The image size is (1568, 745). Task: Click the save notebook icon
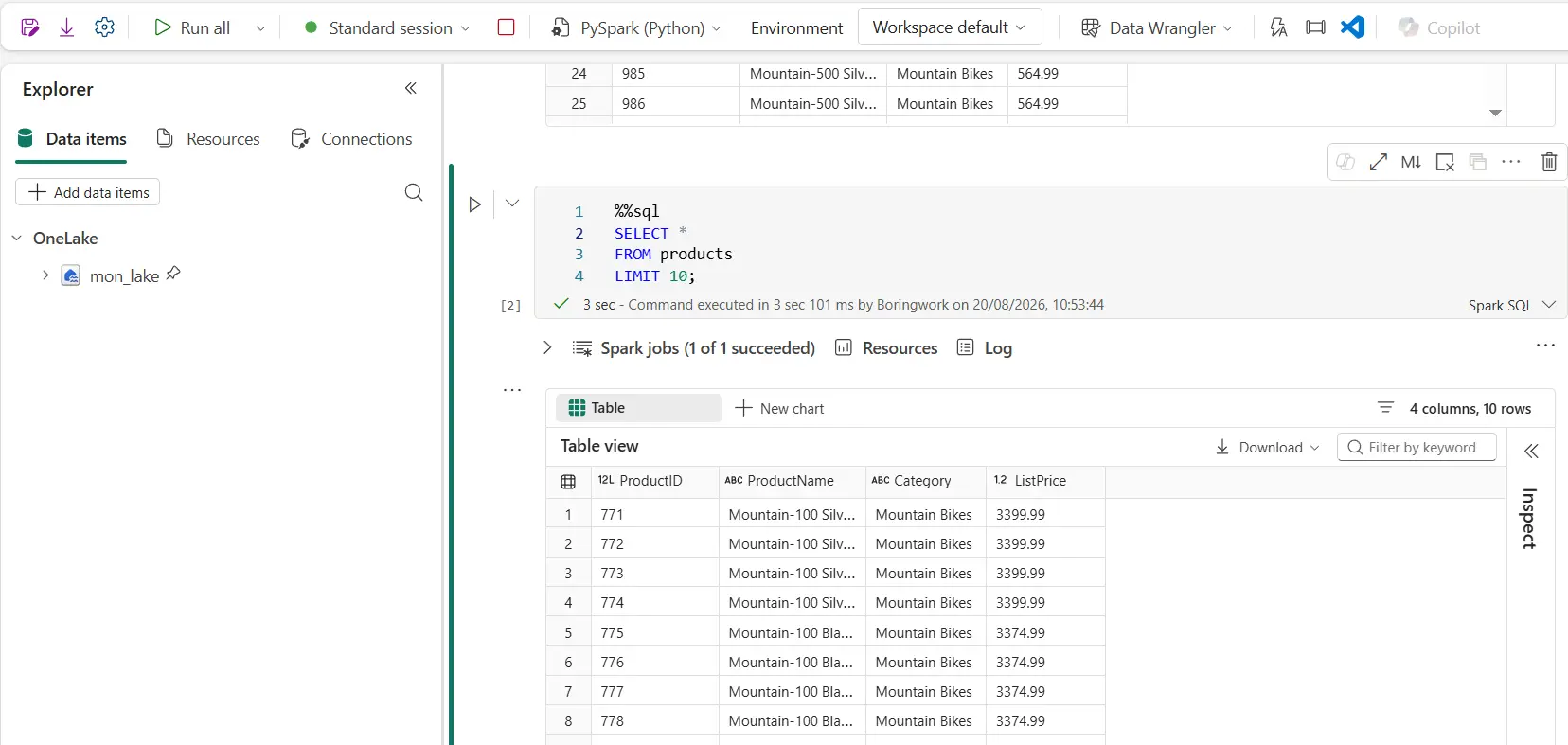tap(29, 27)
